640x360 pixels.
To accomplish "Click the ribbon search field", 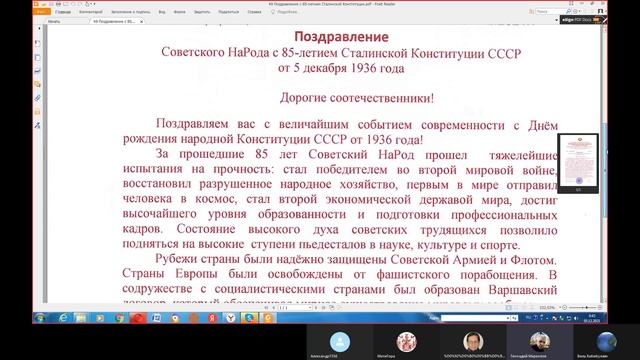I will point(550,11).
